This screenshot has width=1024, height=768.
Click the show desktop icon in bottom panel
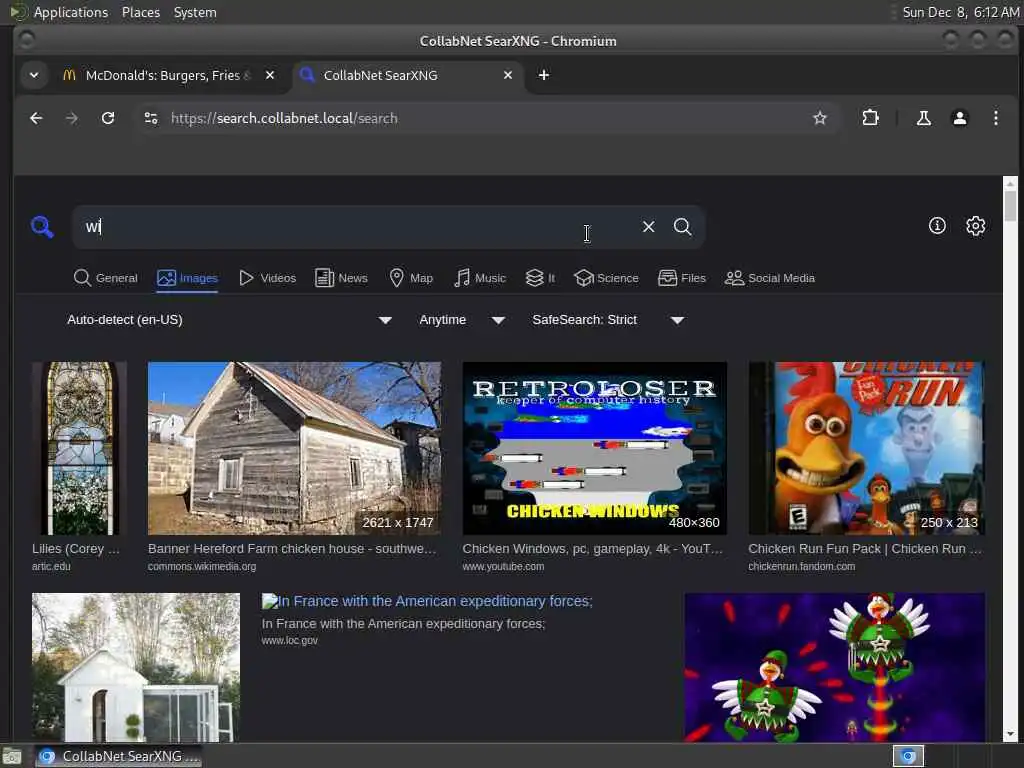[x=12, y=756]
